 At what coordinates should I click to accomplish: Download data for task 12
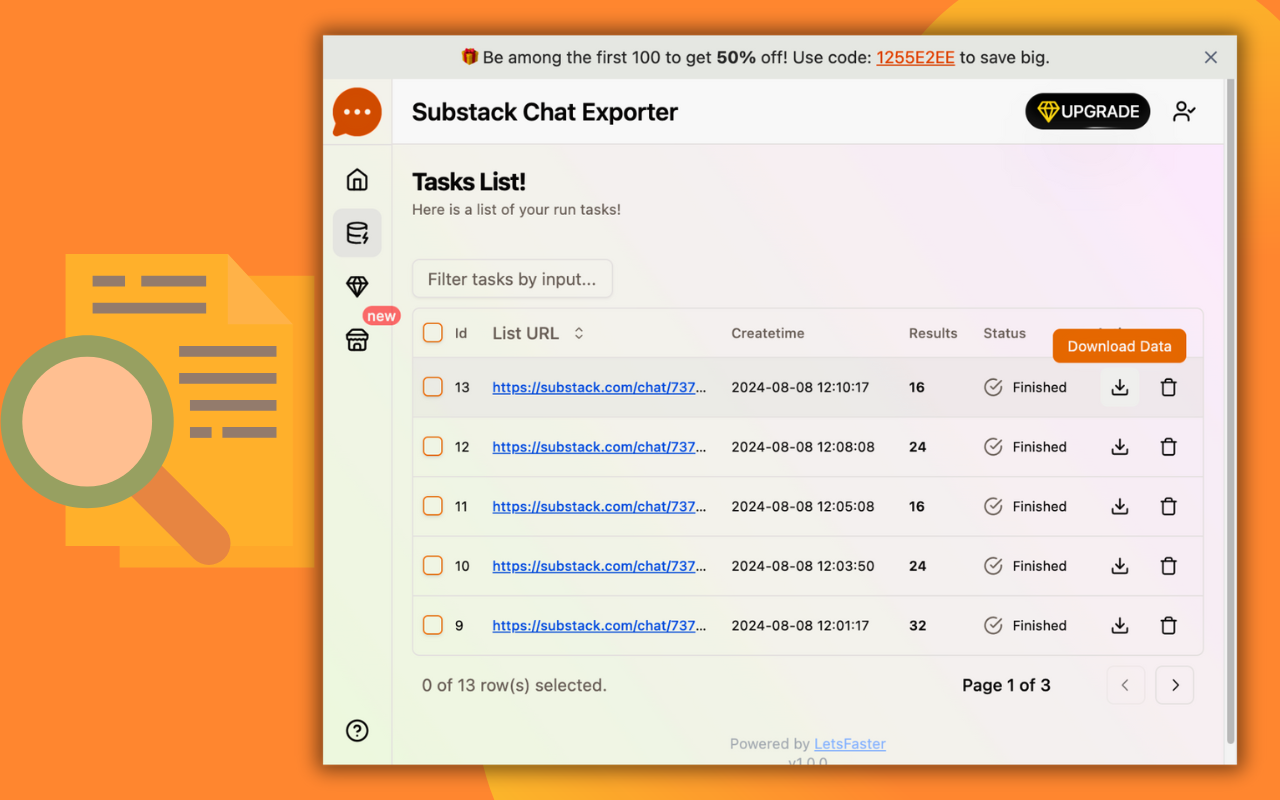(1120, 447)
